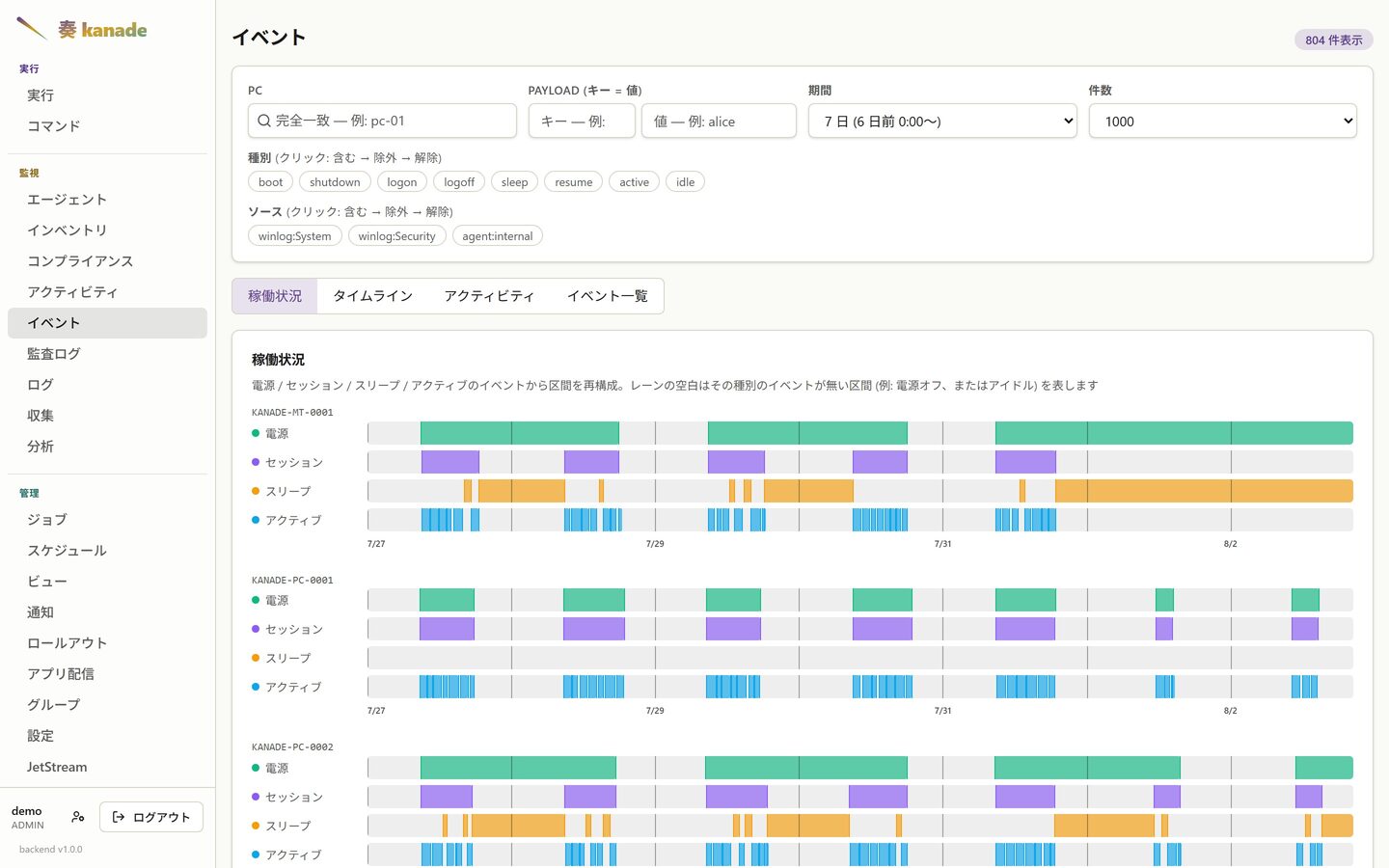Toggle the boot event type filter
1389x868 pixels.
point(270,182)
